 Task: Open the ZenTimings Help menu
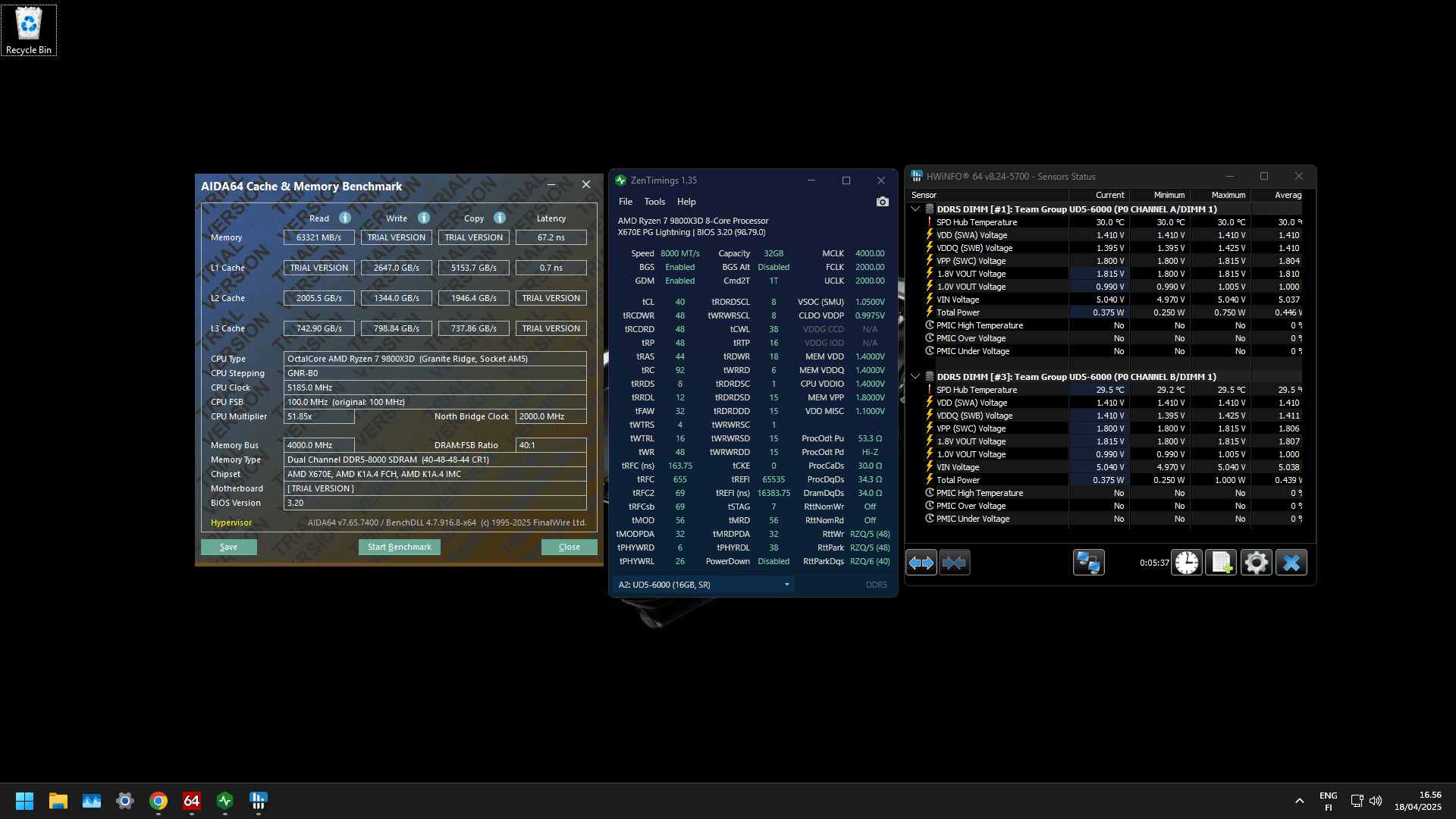[x=686, y=202]
